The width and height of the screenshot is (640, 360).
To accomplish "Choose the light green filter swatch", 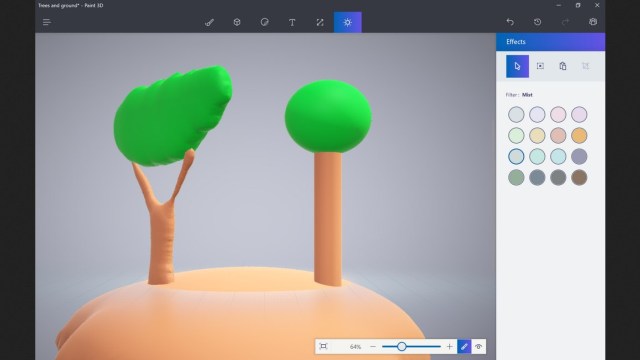I will 516,136.
